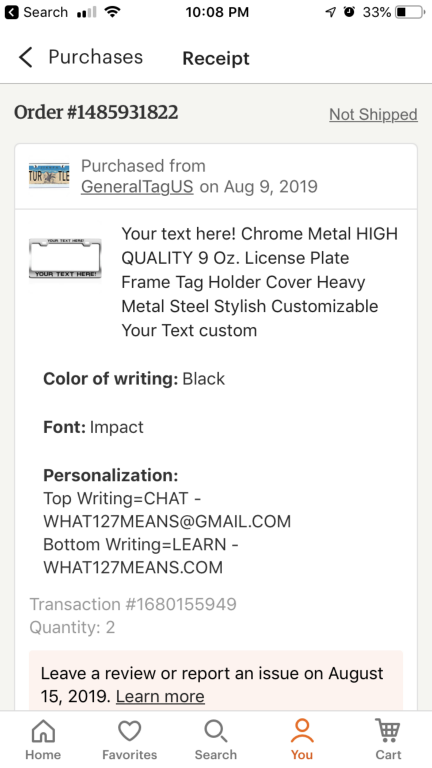
Task: Tap the Search back-to-app indicator in status bar
Action: point(36,12)
